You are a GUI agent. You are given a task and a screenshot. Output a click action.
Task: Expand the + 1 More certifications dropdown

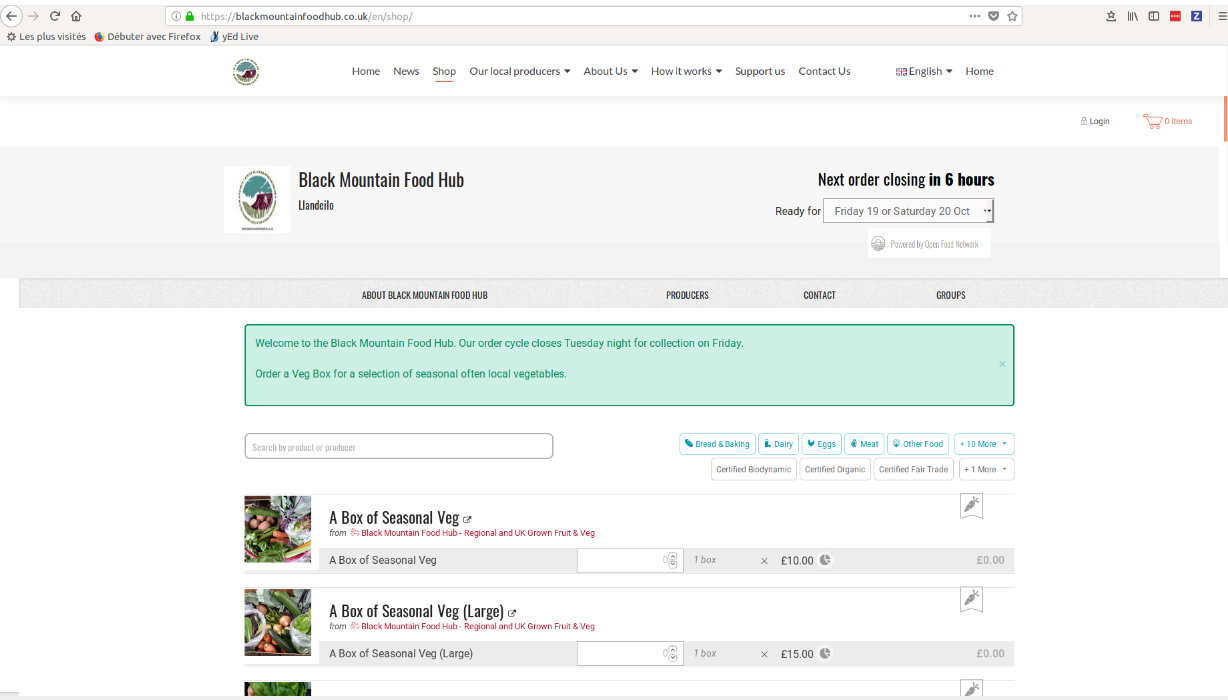(x=986, y=469)
